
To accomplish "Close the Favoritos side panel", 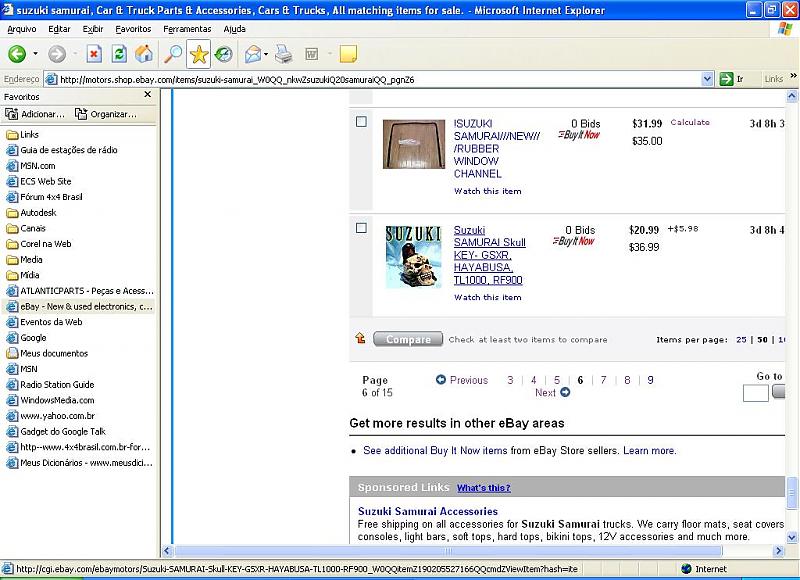I will (x=147, y=95).
